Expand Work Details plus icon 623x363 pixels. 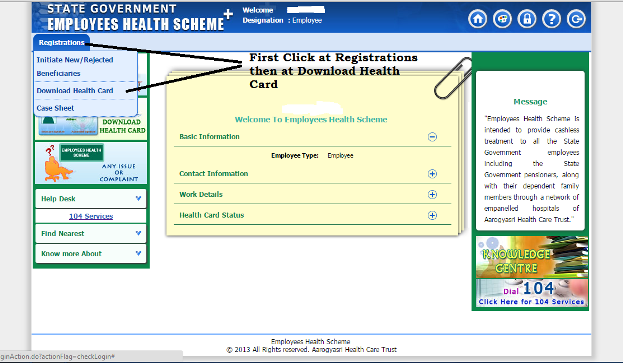432,194
